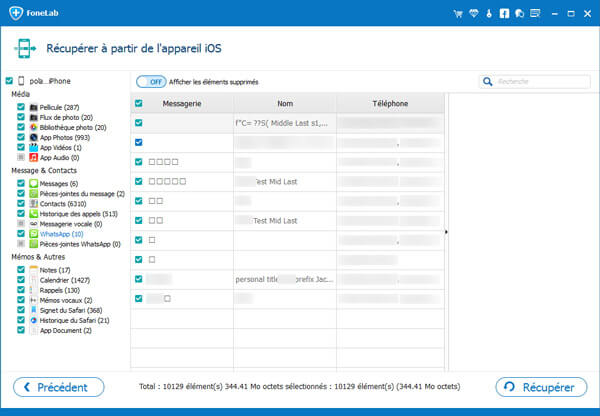The width and height of the screenshot is (600, 416).
Task: Go back with the Précédent button
Action: pyautogui.click(x=58, y=387)
